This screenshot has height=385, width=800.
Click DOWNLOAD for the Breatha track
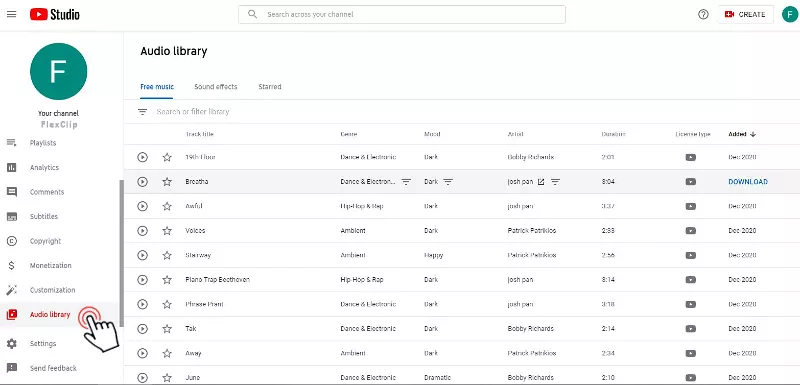tap(748, 182)
